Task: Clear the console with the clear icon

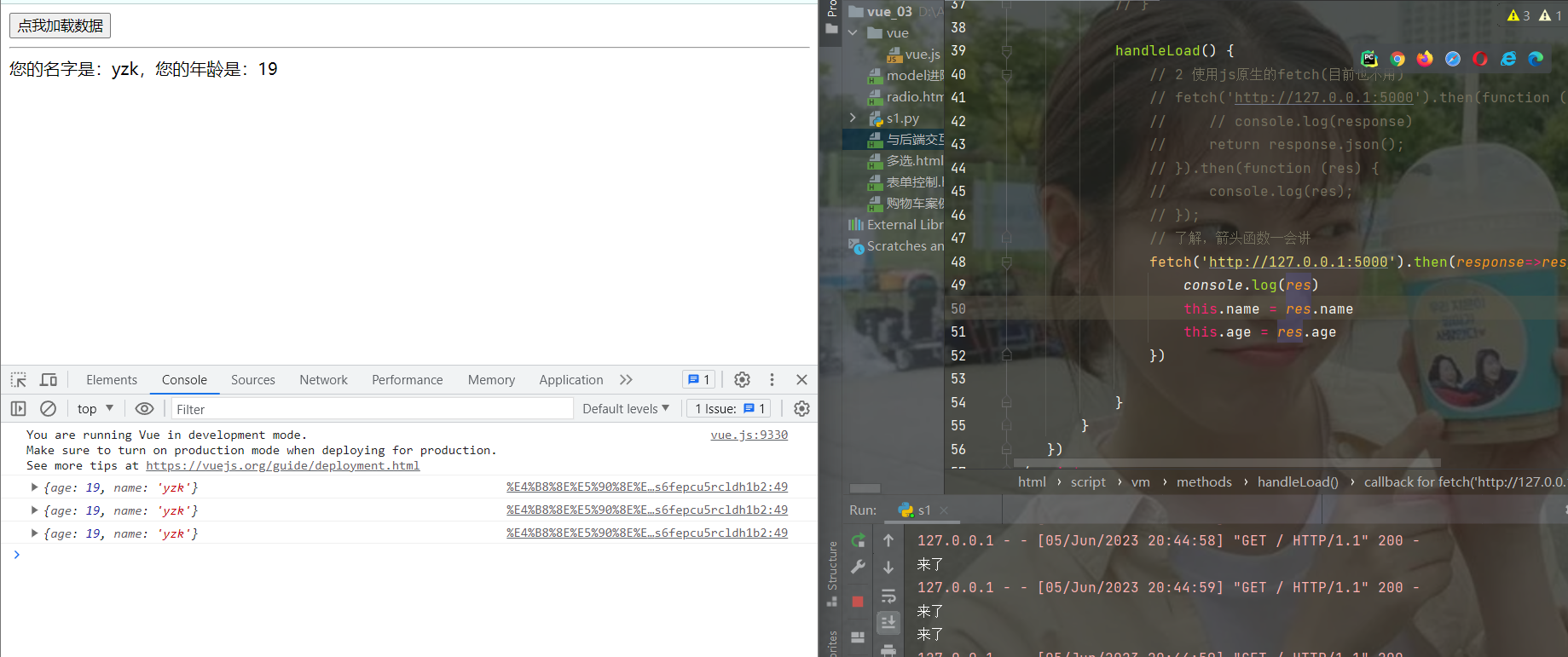Action: pos(49,409)
